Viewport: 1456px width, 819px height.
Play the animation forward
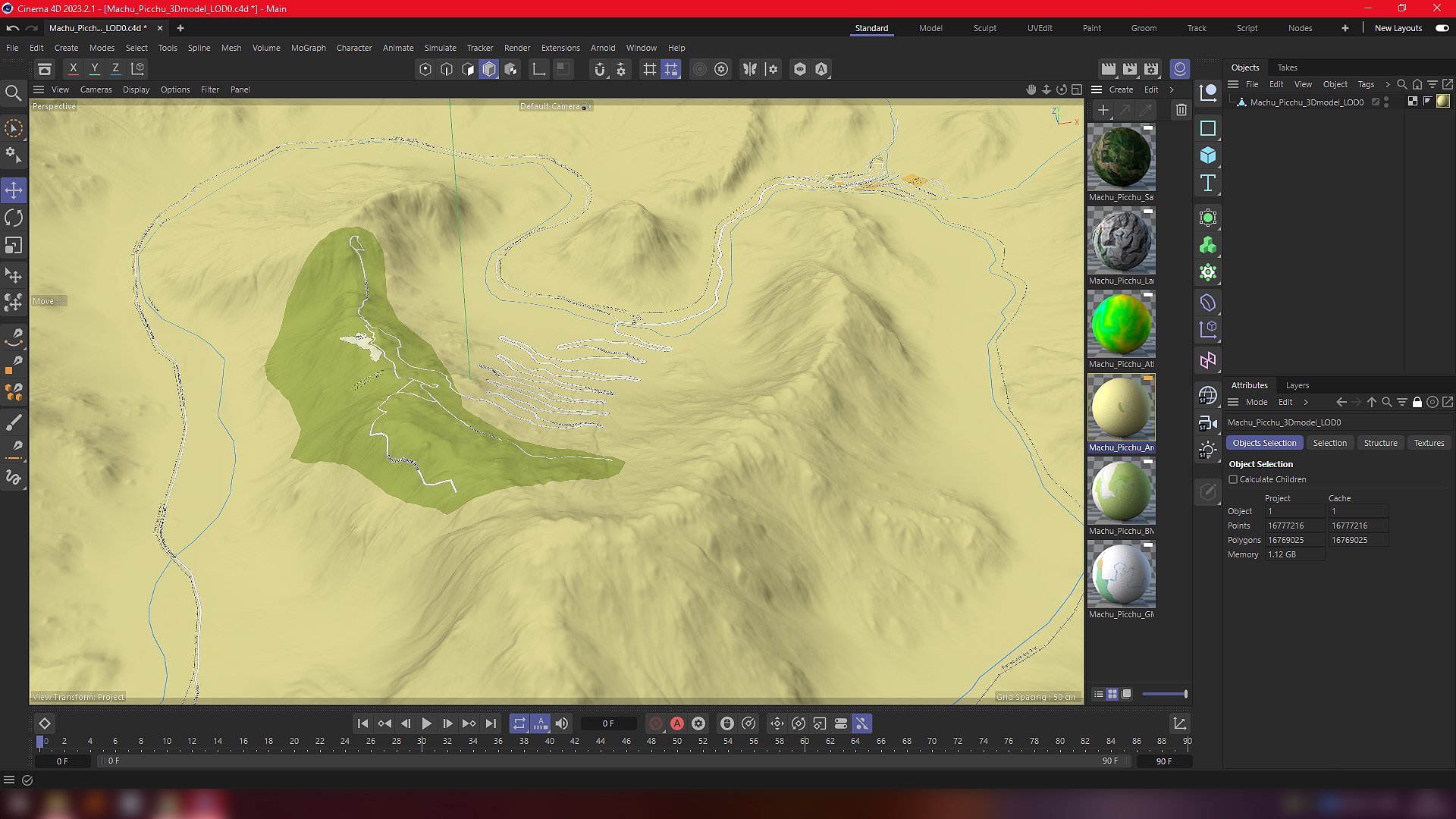[x=426, y=723]
